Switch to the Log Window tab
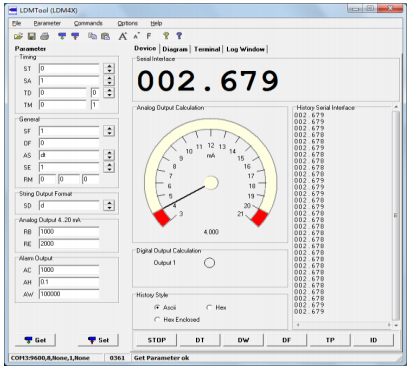The width and height of the screenshot is (411, 368). pos(245,49)
